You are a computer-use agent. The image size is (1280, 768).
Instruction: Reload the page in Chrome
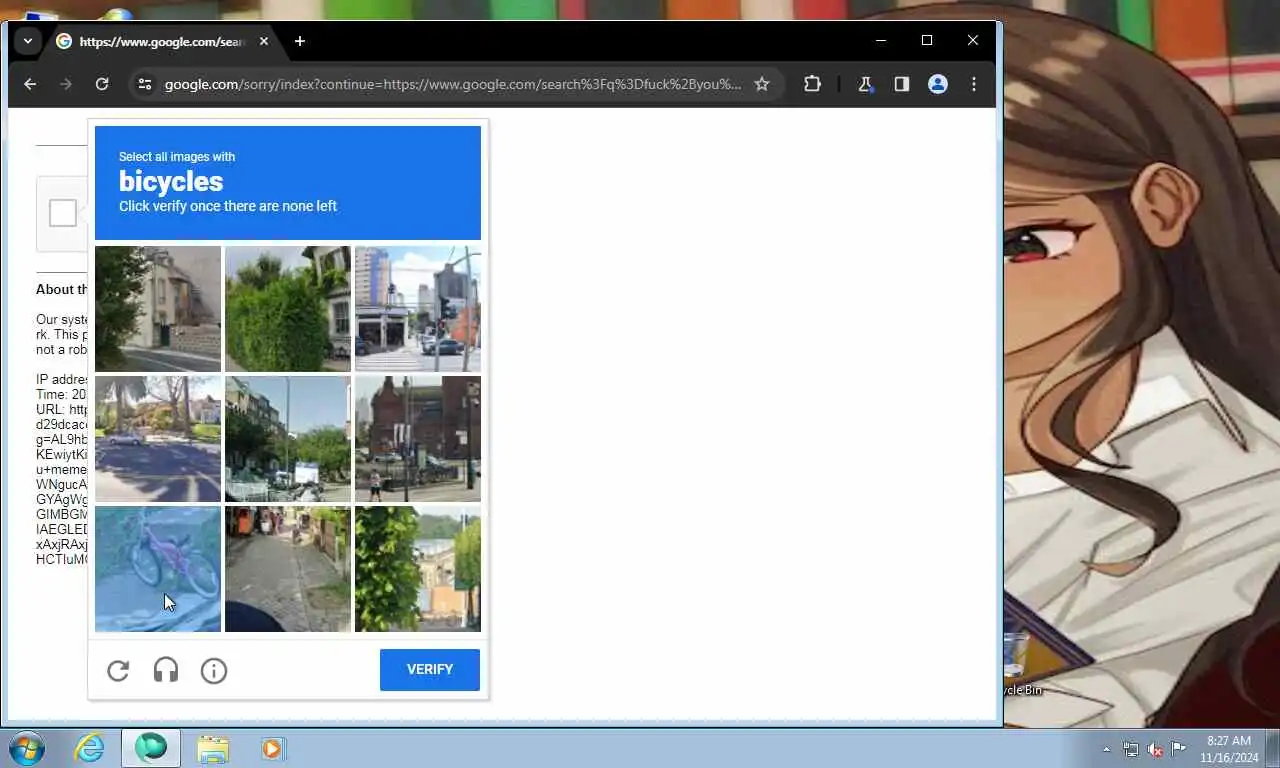tap(102, 84)
